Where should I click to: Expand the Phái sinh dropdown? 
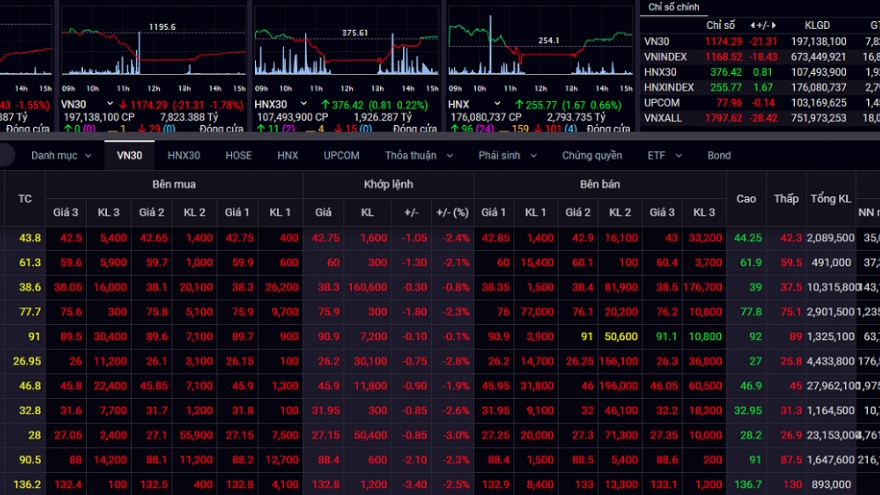[506, 156]
